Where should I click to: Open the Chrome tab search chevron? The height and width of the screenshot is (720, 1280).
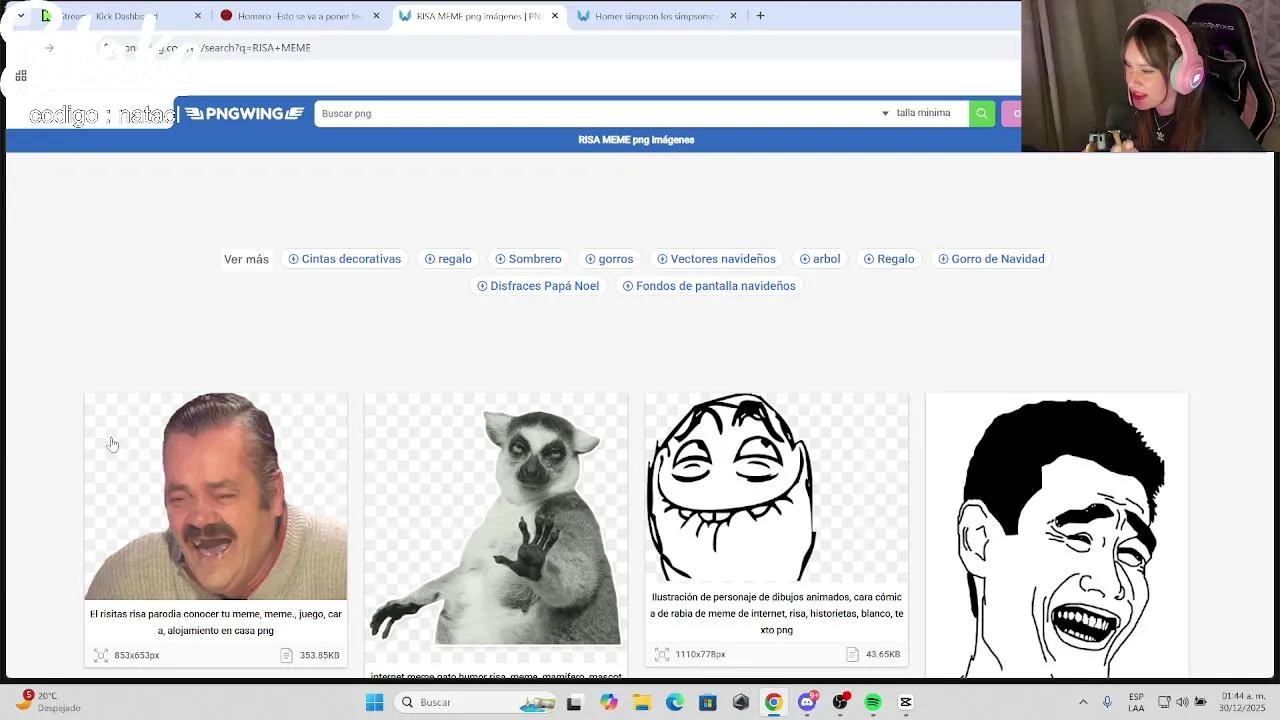click(x=20, y=16)
